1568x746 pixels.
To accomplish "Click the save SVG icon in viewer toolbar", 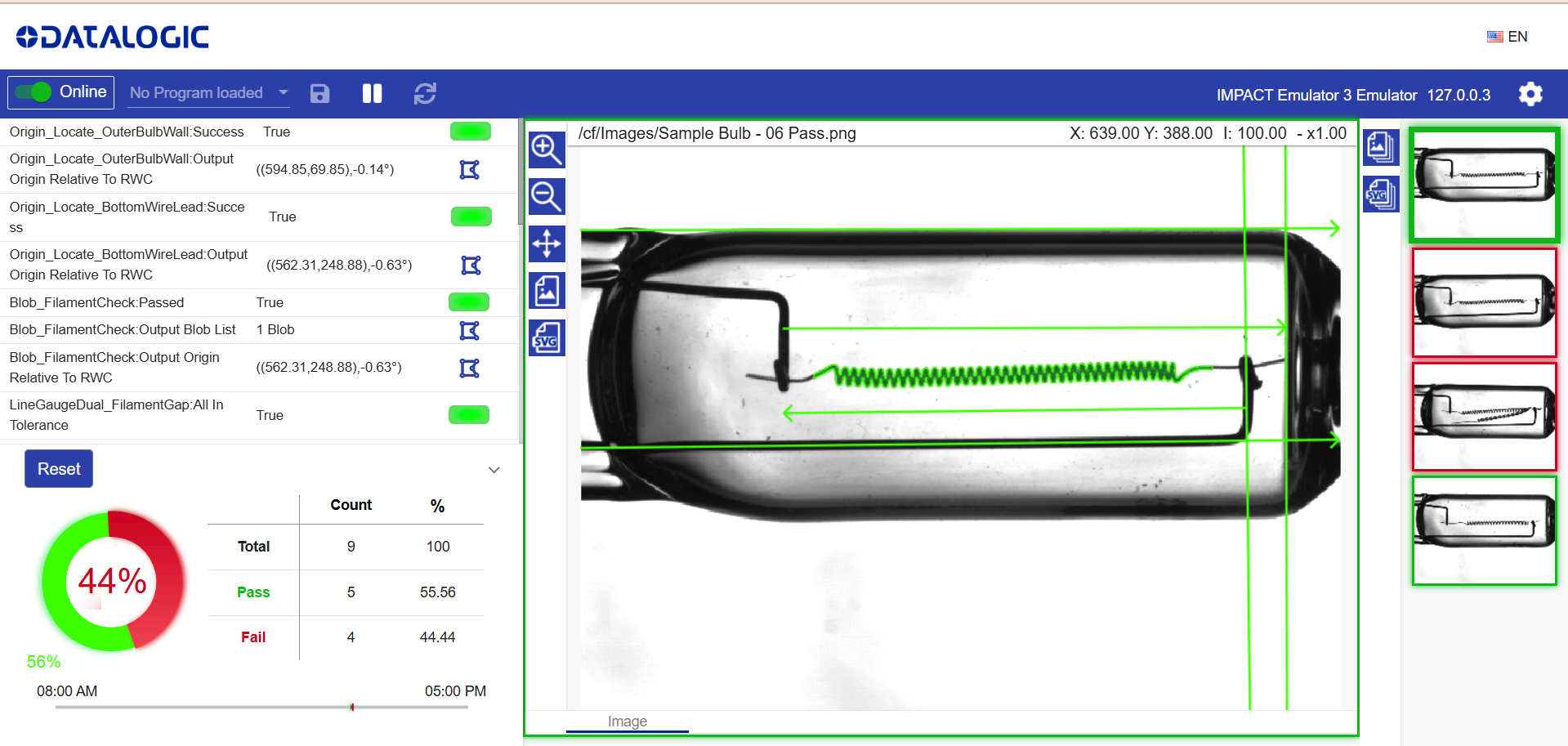I will [x=546, y=337].
